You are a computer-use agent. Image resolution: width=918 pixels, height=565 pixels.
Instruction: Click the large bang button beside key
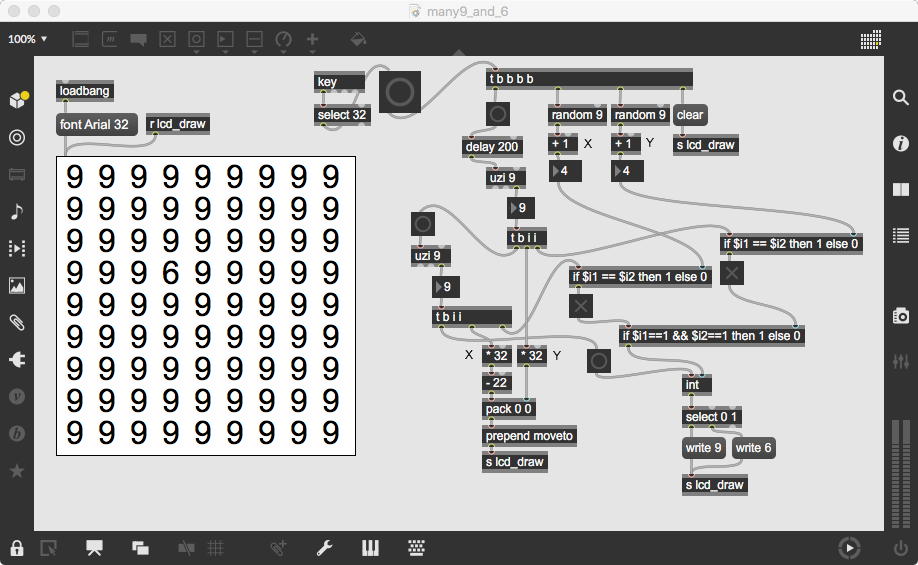(400, 92)
